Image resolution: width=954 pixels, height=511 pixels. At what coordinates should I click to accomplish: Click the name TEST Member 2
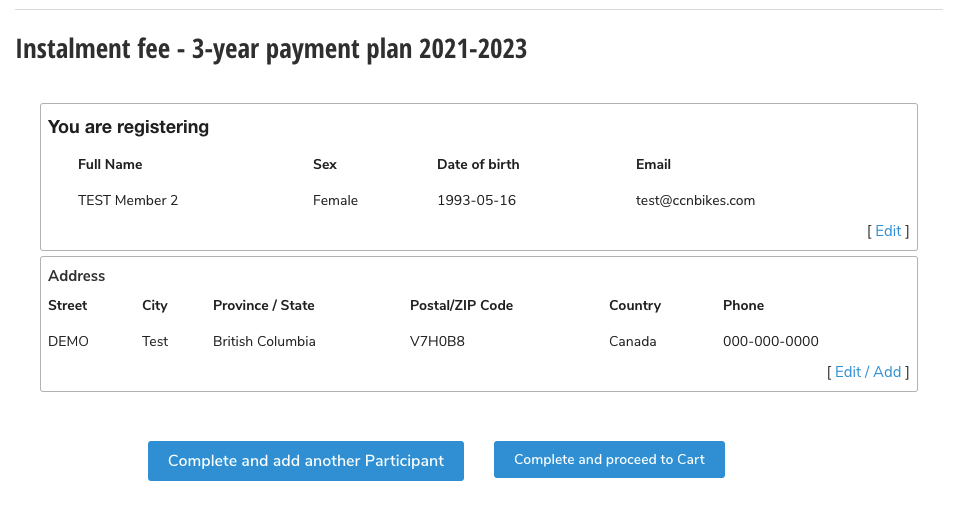coord(128,200)
